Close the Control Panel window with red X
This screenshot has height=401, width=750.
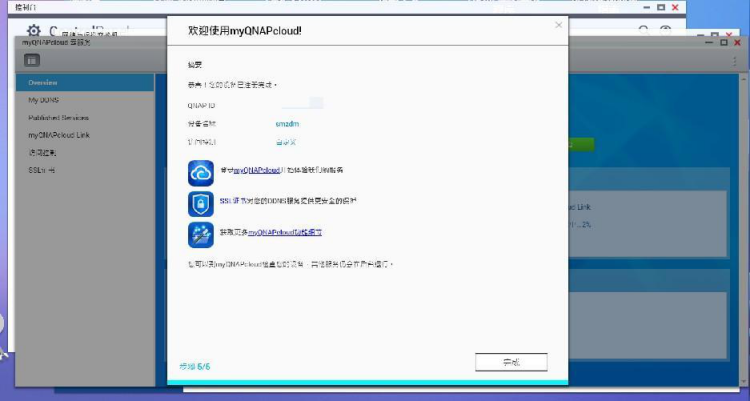coord(675,7)
